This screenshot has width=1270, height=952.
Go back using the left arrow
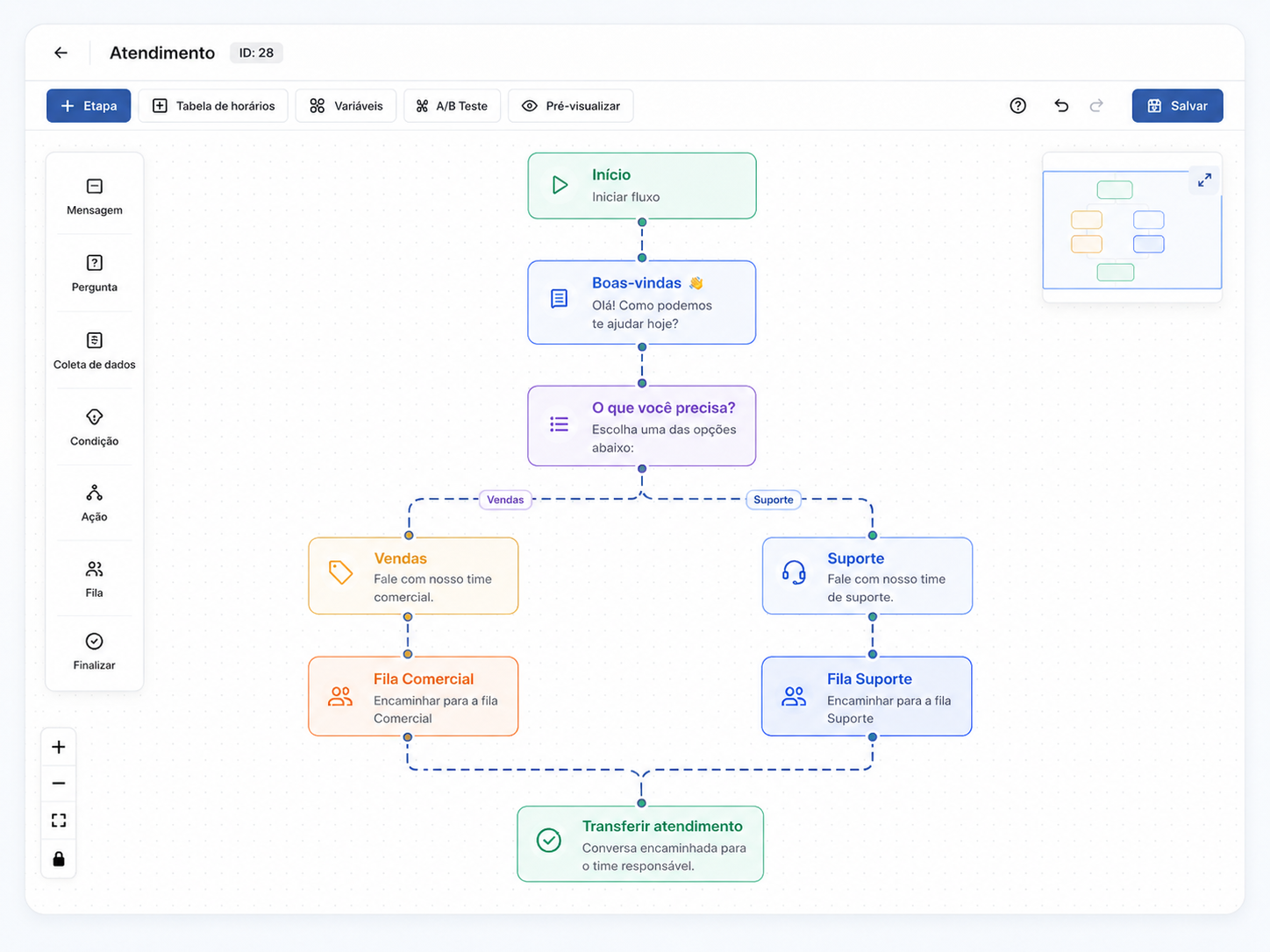(61, 53)
